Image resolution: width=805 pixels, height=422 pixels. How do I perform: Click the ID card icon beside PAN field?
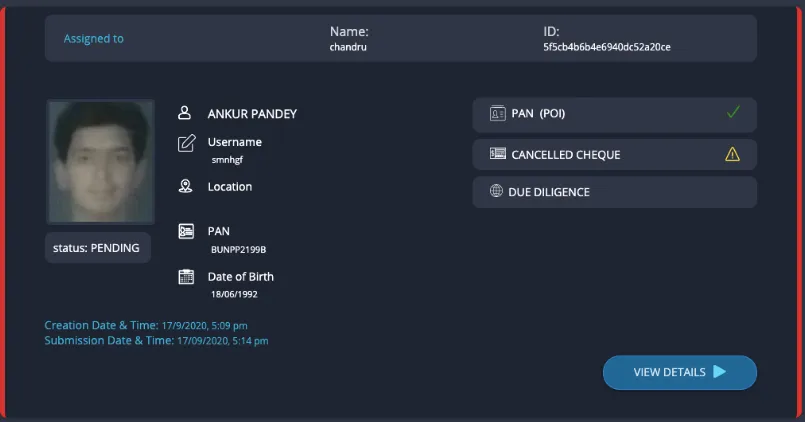(186, 231)
